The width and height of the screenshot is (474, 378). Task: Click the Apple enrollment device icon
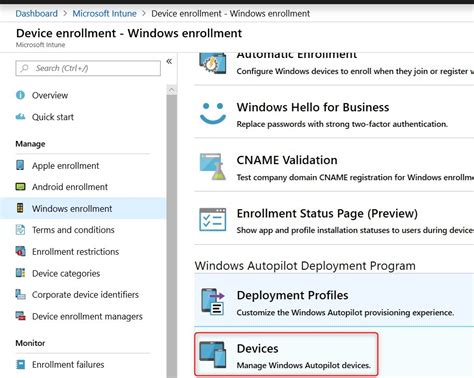click(20, 165)
